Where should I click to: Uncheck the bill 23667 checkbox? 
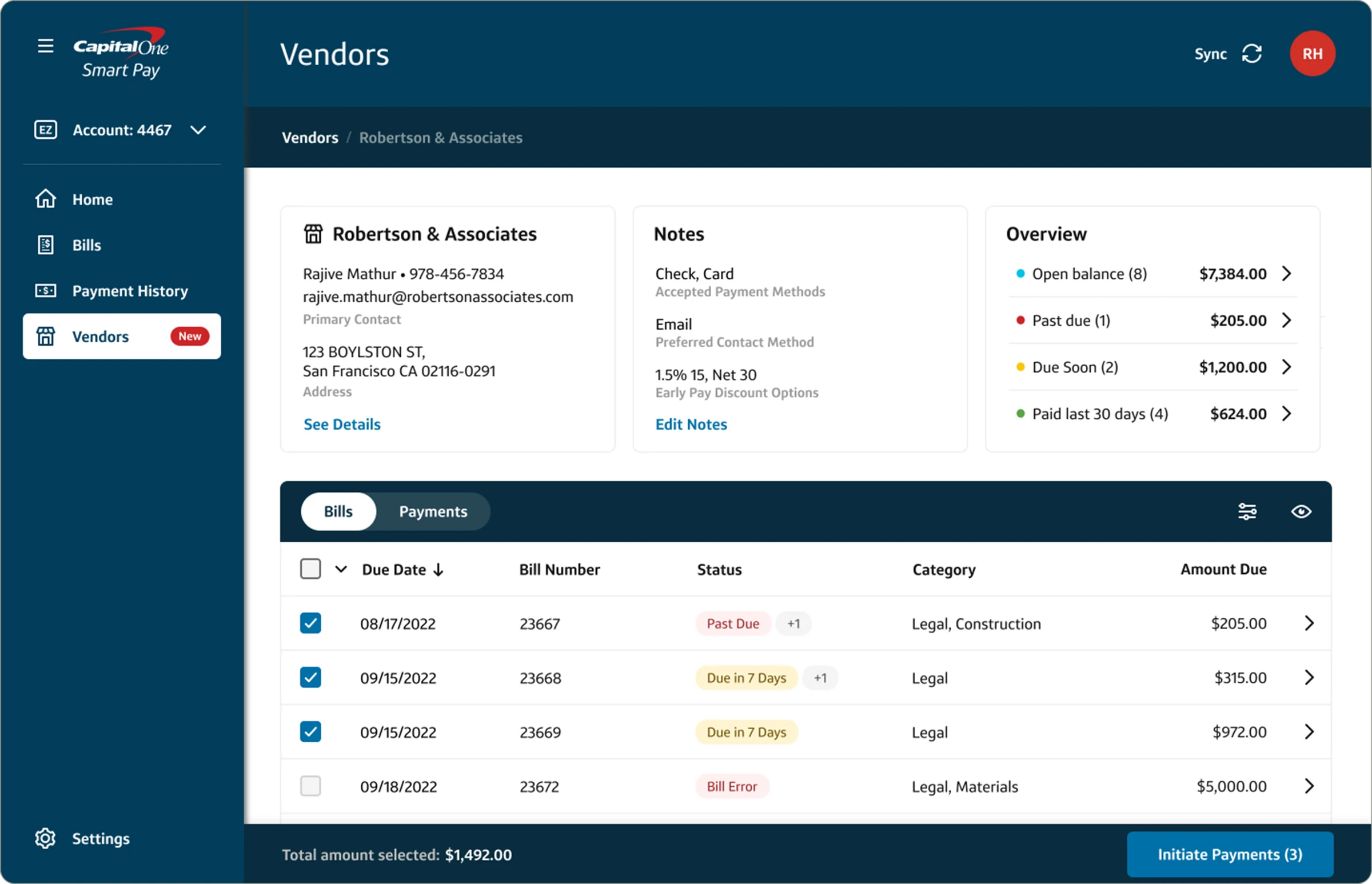[310, 623]
